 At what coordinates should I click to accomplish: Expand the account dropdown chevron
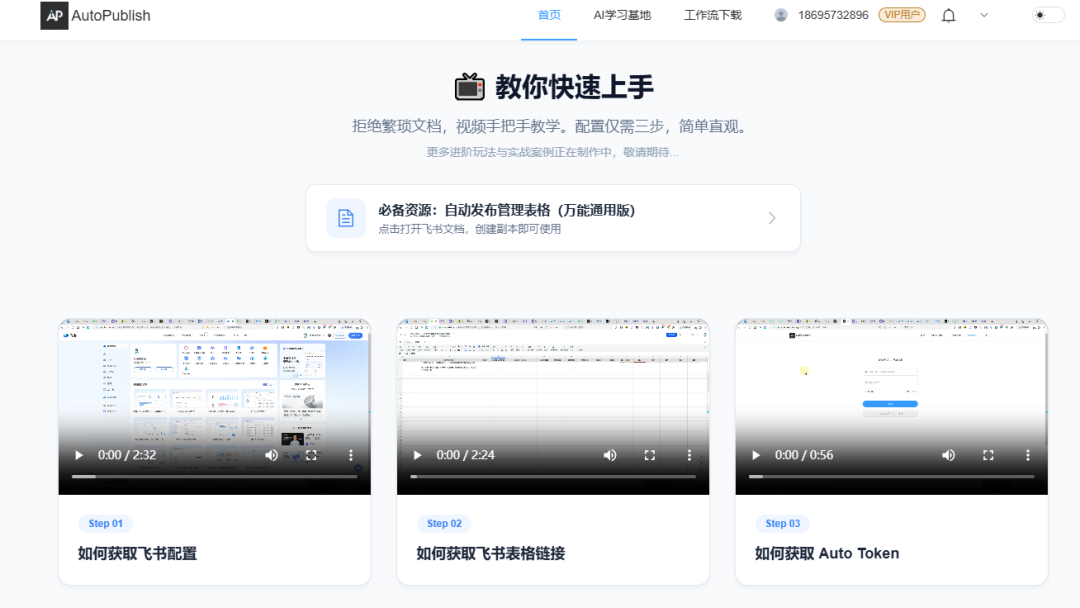pos(984,15)
